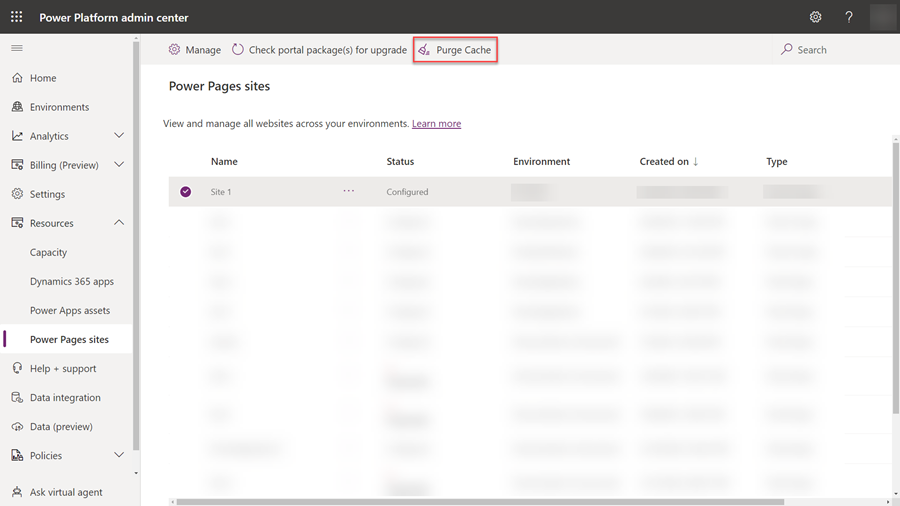Image resolution: width=900 pixels, height=506 pixels.
Task: Deselect the Site 1 row checkmark
Action: pyautogui.click(x=186, y=192)
